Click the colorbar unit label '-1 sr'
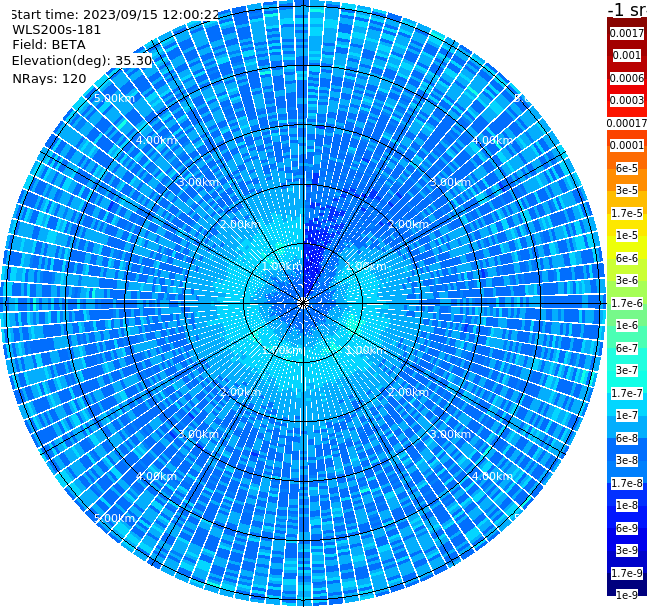Screen dimensions: 647x607 [627, 9]
